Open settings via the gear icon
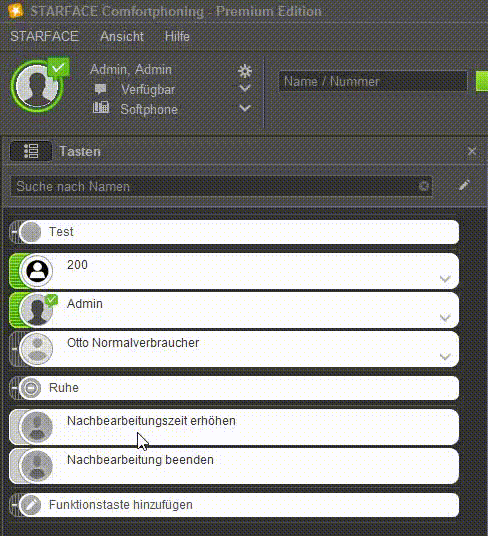The image size is (488, 536). (x=245, y=71)
